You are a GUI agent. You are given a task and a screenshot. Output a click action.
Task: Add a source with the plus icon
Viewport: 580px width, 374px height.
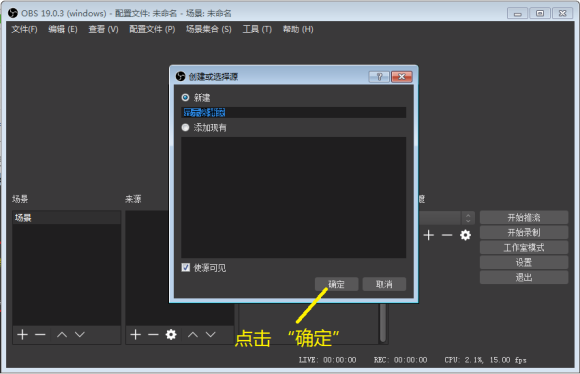(x=136, y=334)
